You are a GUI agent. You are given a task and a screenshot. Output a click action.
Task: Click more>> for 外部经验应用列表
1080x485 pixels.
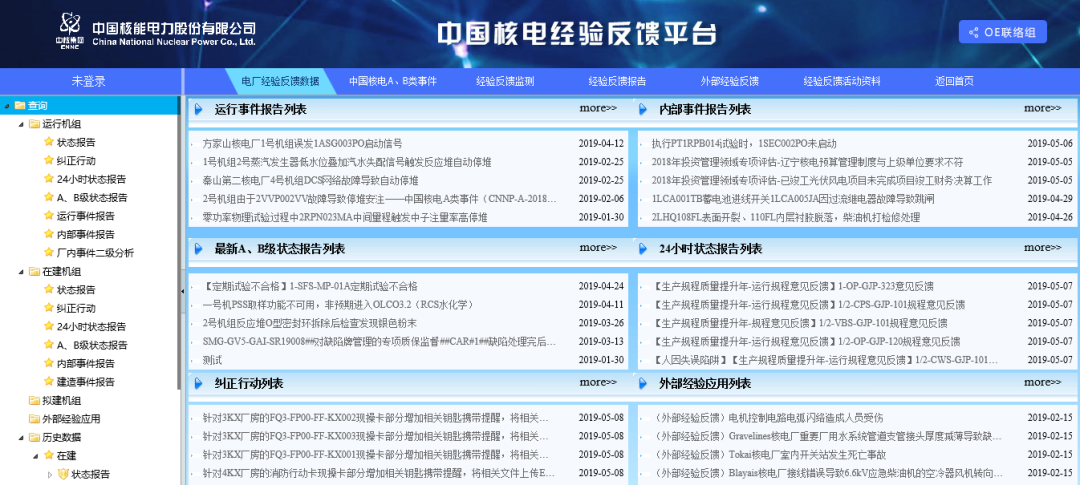pyautogui.click(x=1043, y=382)
